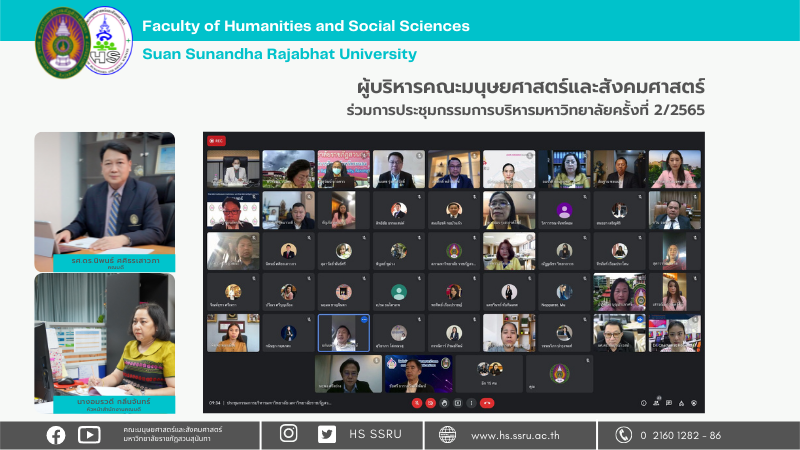Image resolution: width=800 pixels, height=450 pixels.
Task: Raise hand in the meeting toolbar
Action: tap(444, 403)
